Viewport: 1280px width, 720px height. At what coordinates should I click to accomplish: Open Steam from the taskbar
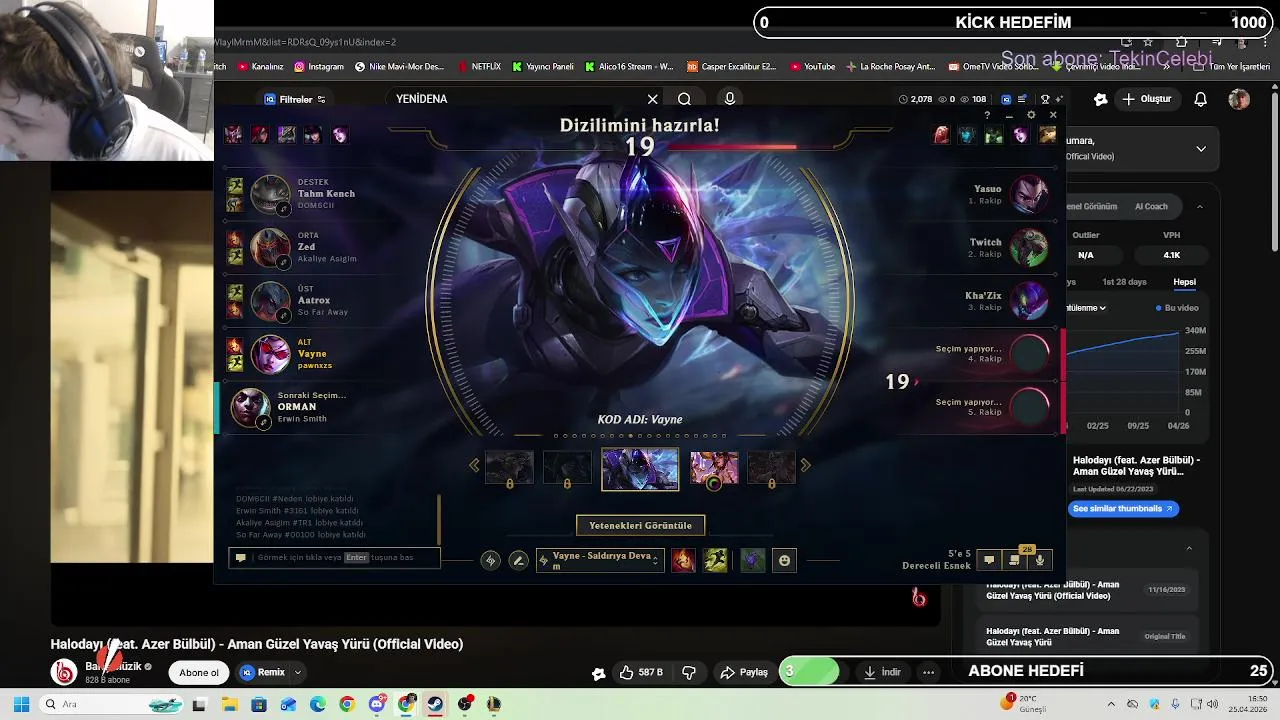pos(435,704)
